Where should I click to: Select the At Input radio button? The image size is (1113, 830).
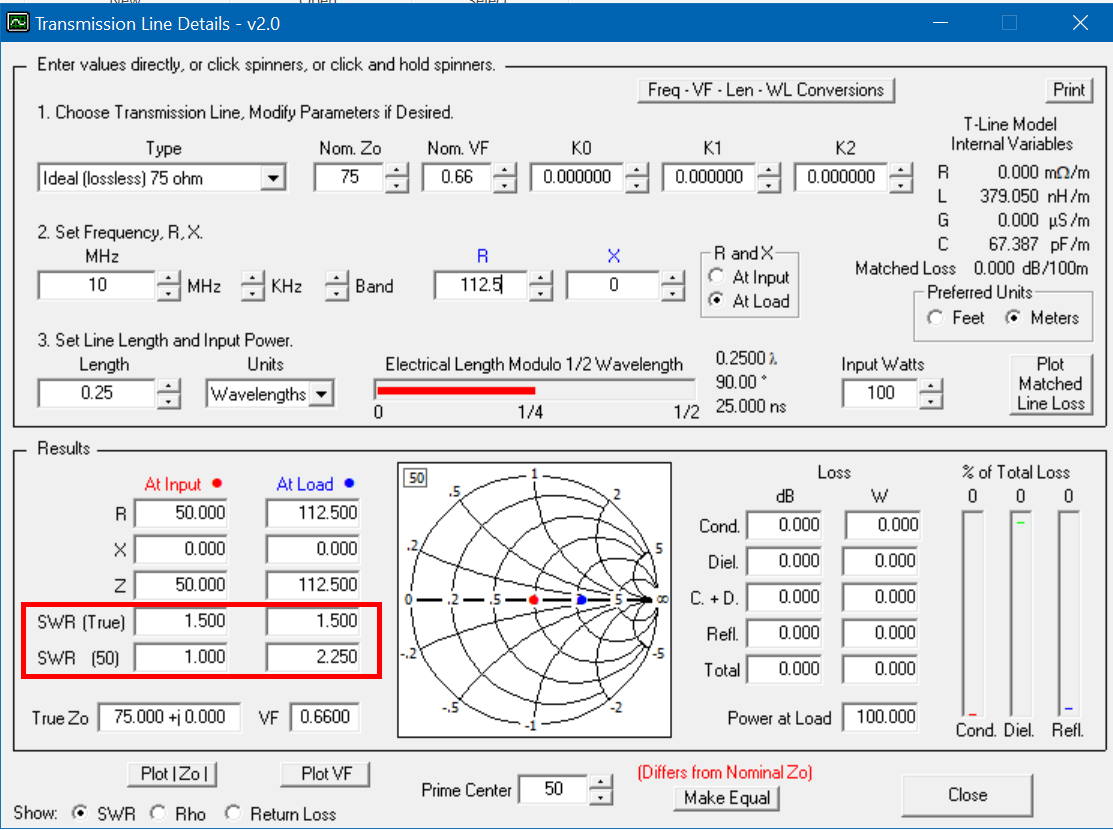716,277
